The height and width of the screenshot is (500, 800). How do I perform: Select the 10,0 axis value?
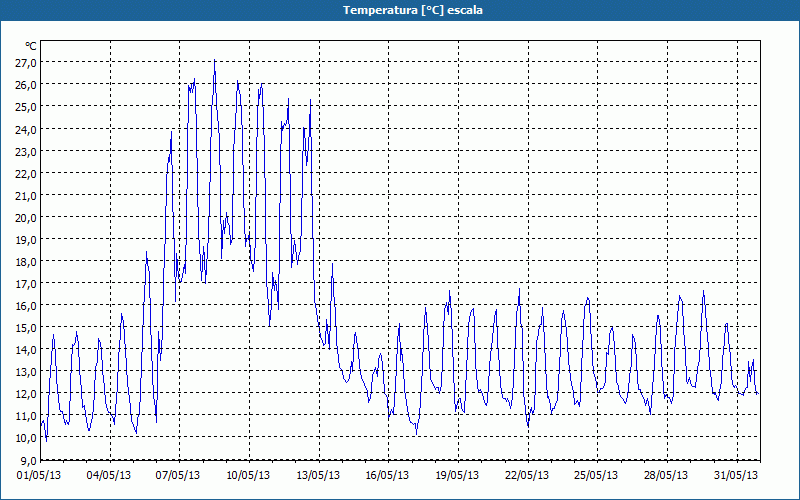(26, 438)
